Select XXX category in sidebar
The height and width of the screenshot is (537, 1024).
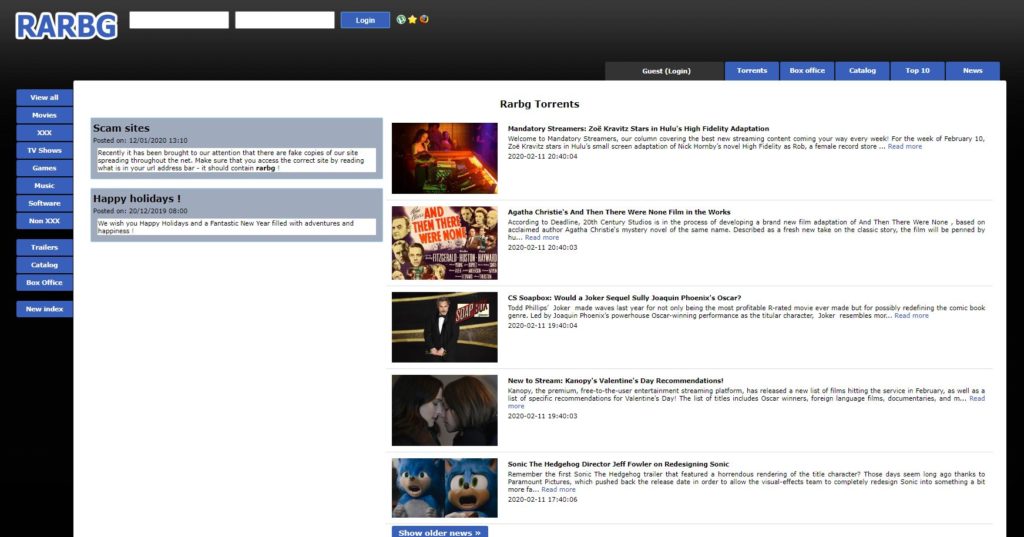point(44,133)
